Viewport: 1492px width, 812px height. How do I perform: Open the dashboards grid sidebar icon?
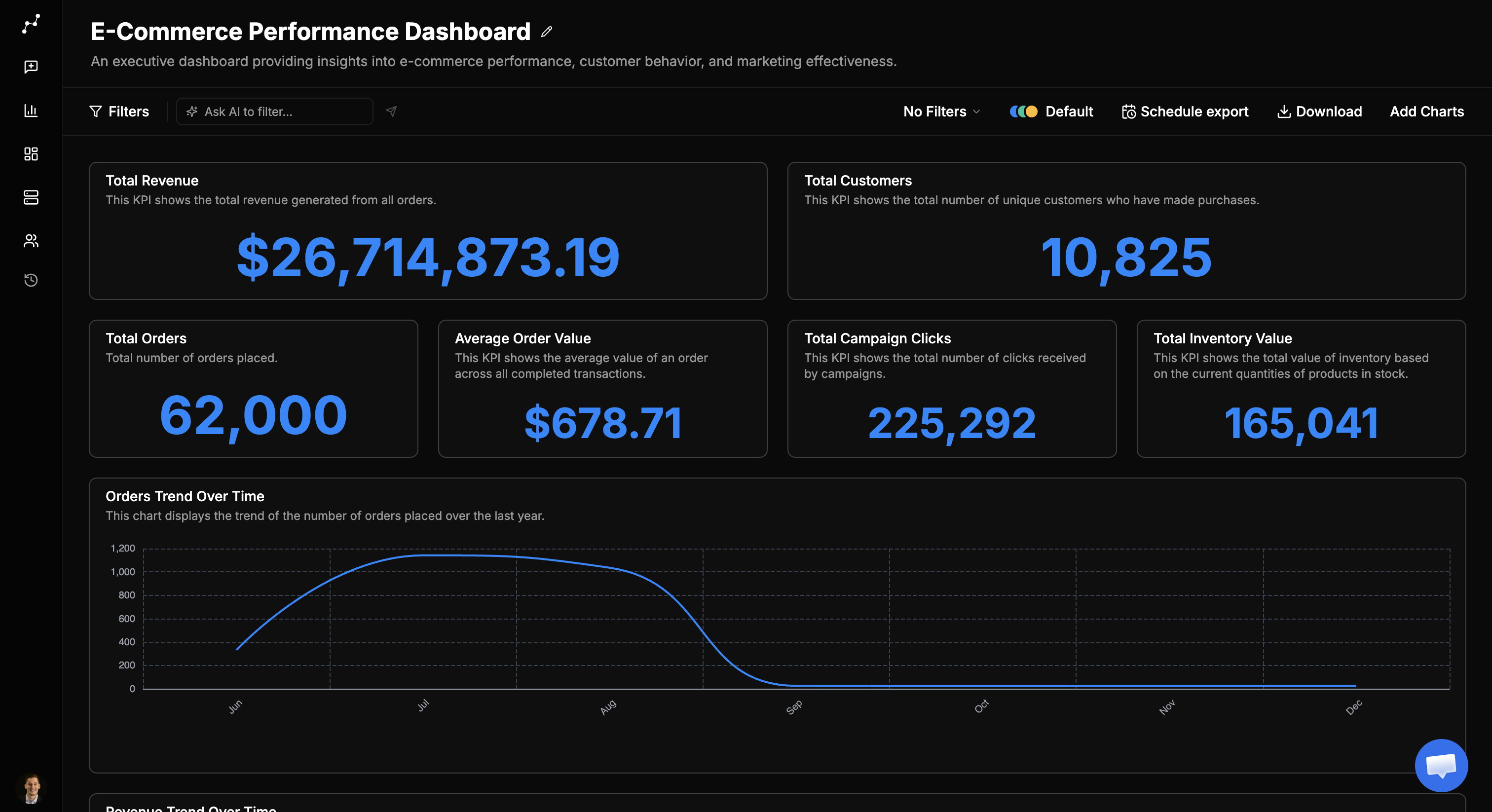click(31, 153)
